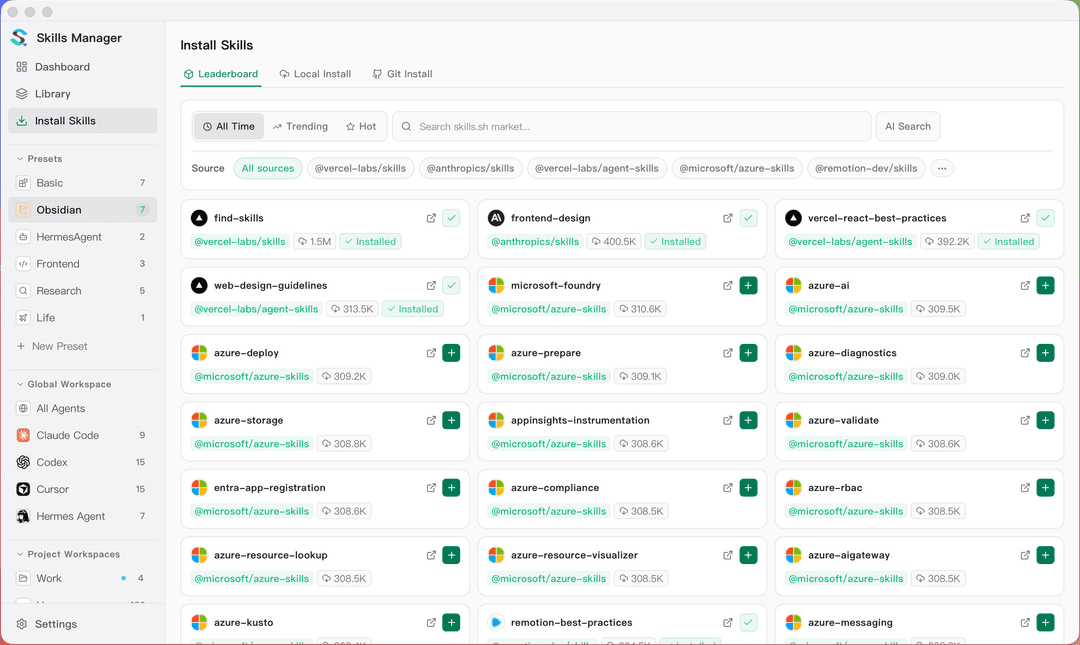Toggle installed checkmark on frontend-design

tap(749, 218)
